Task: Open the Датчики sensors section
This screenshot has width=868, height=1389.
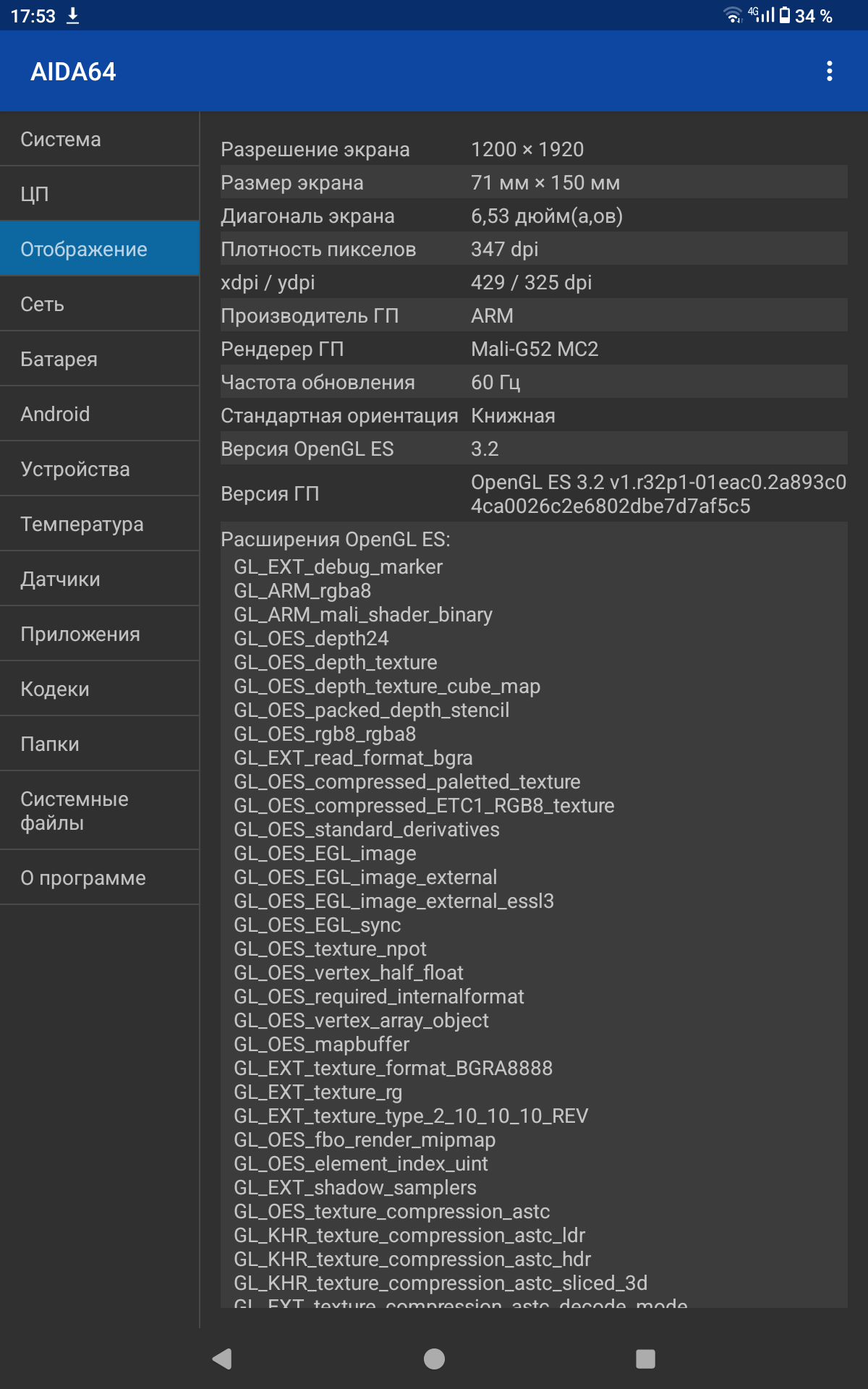Action: click(x=99, y=579)
